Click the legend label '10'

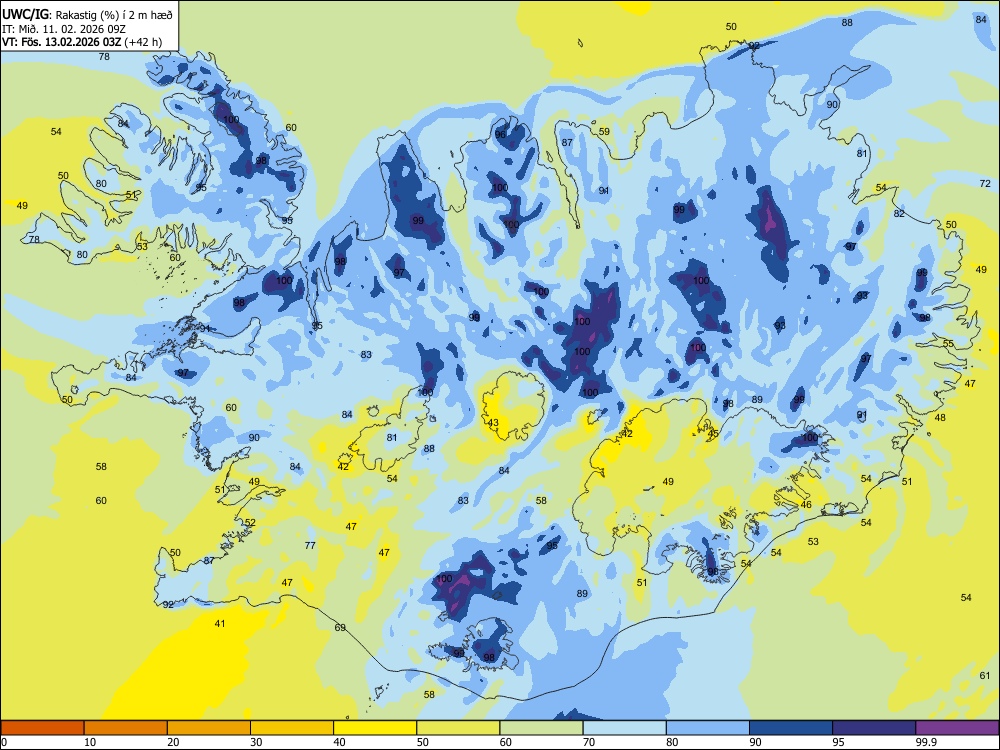90,742
